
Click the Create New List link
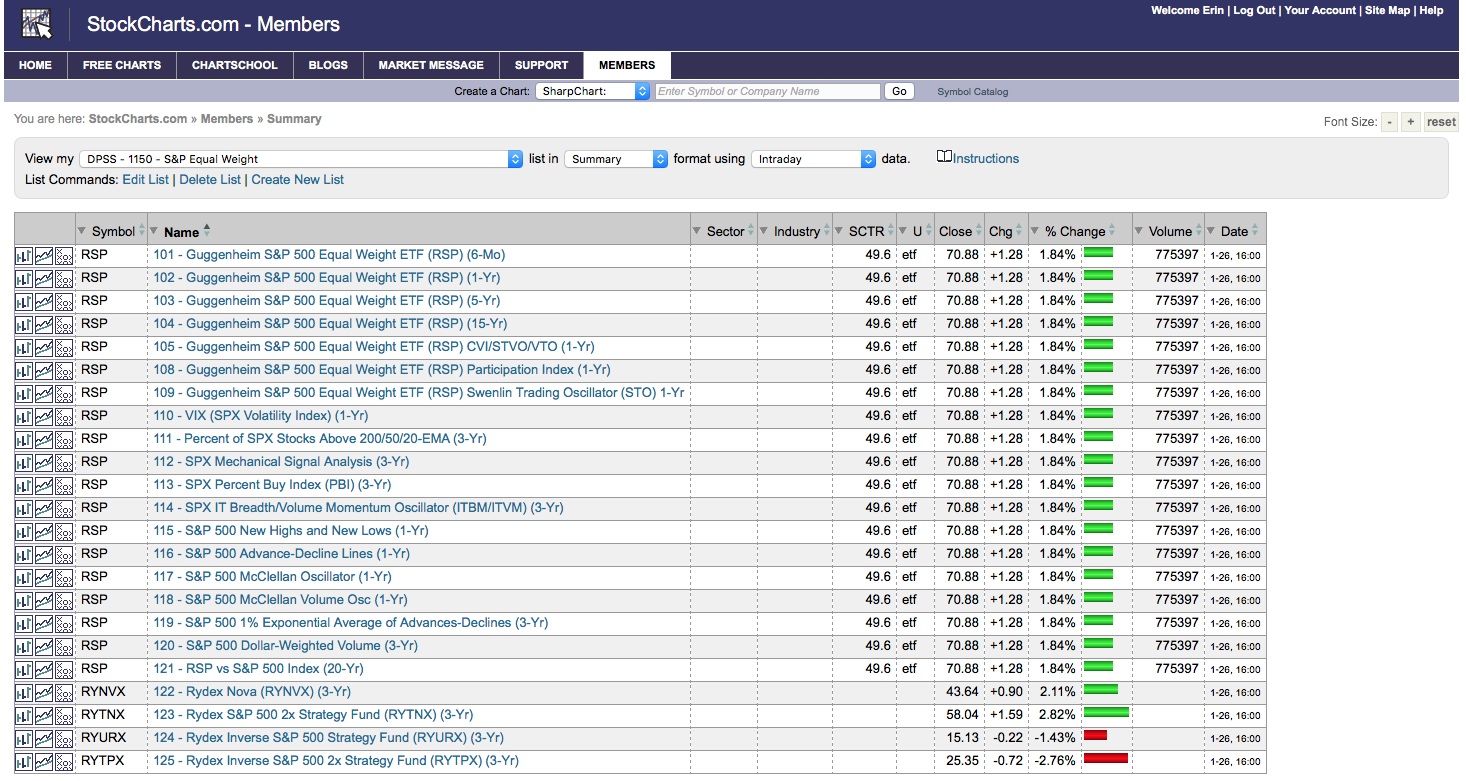click(297, 180)
